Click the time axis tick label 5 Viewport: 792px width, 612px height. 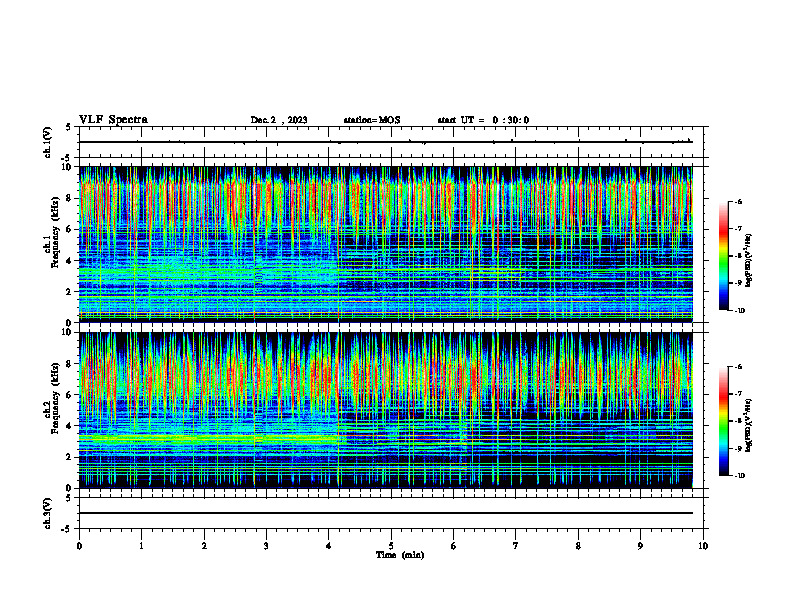point(391,546)
